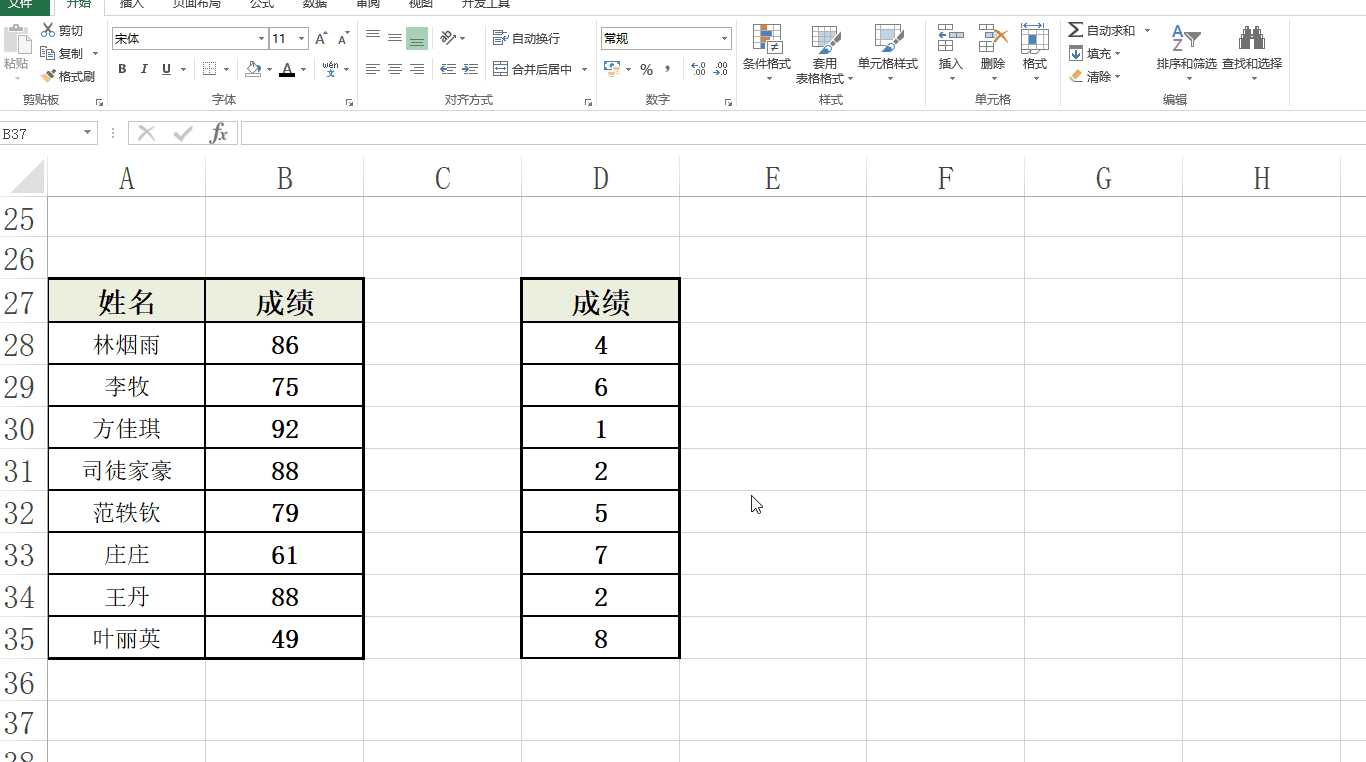Expand the Merge & Center (合并后居中) arrow
Image resolution: width=1366 pixels, height=762 pixels.
pyautogui.click(x=584, y=69)
